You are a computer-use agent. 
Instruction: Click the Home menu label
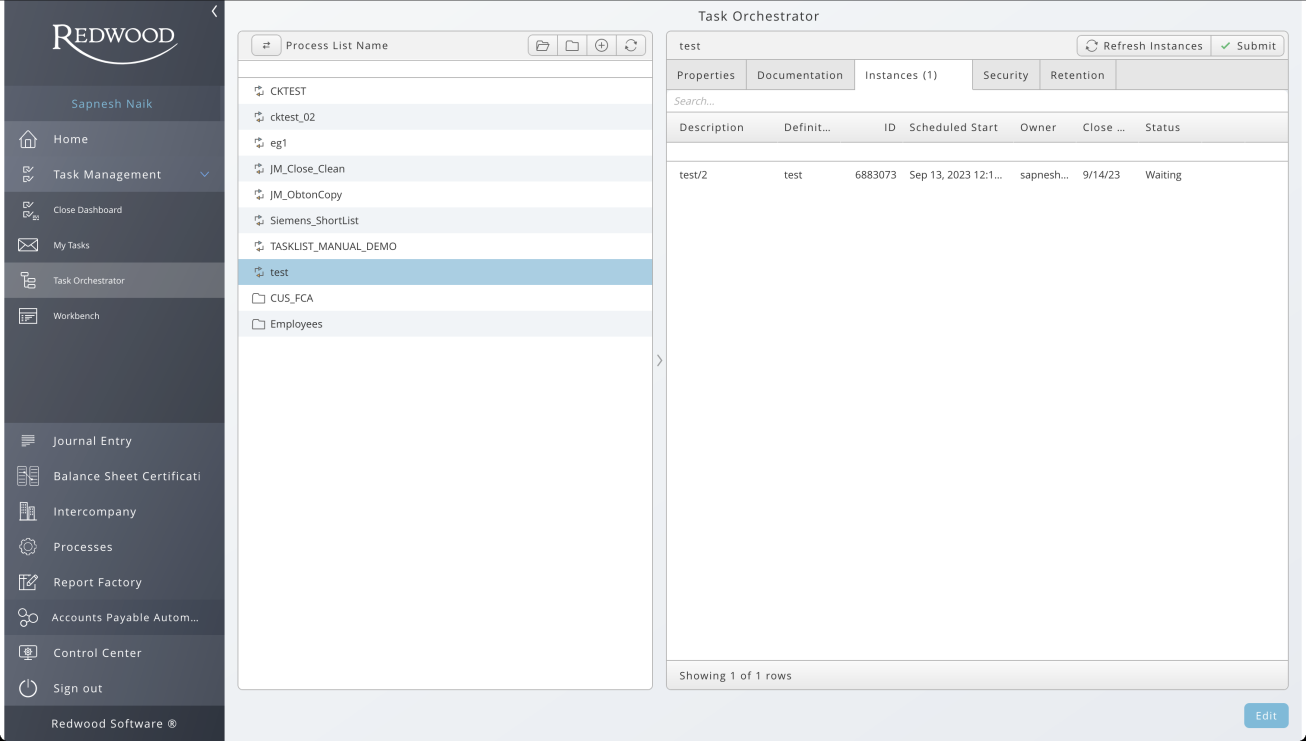[x=70, y=139]
